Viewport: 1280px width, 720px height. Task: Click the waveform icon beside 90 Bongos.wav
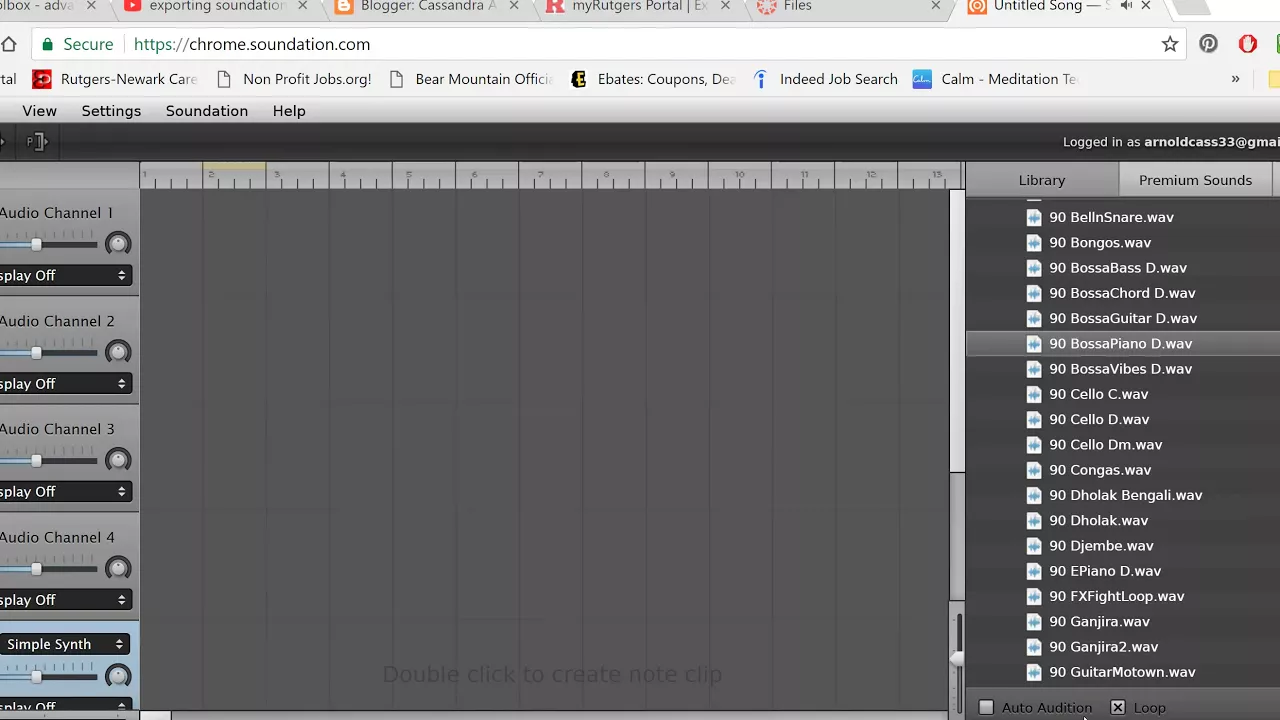click(1034, 242)
